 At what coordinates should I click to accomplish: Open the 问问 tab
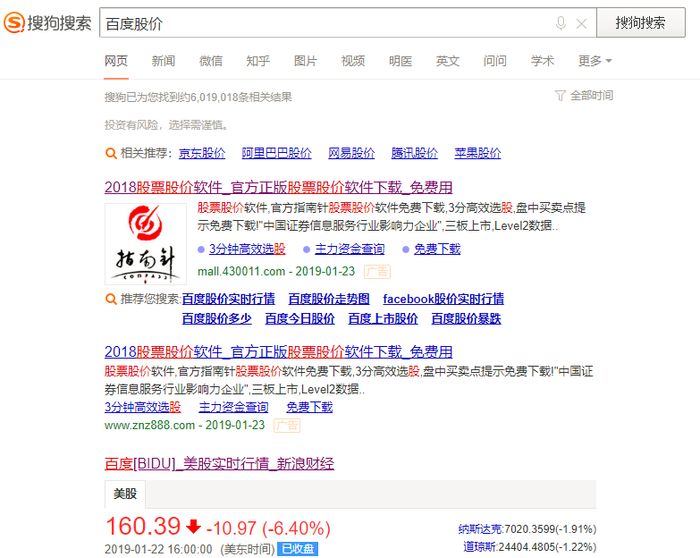pos(495,61)
